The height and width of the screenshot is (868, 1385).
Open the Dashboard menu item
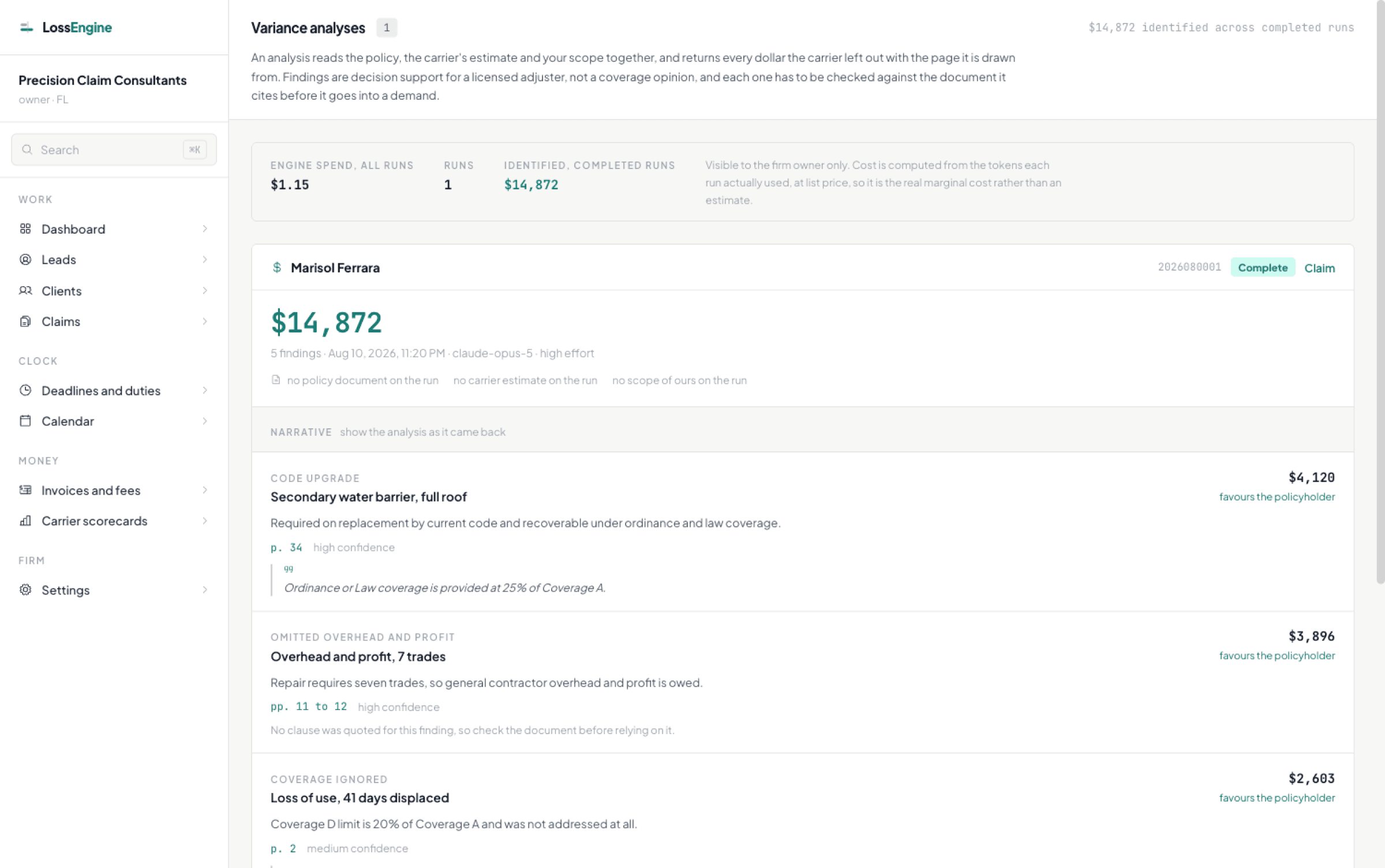(x=114, y=229)
